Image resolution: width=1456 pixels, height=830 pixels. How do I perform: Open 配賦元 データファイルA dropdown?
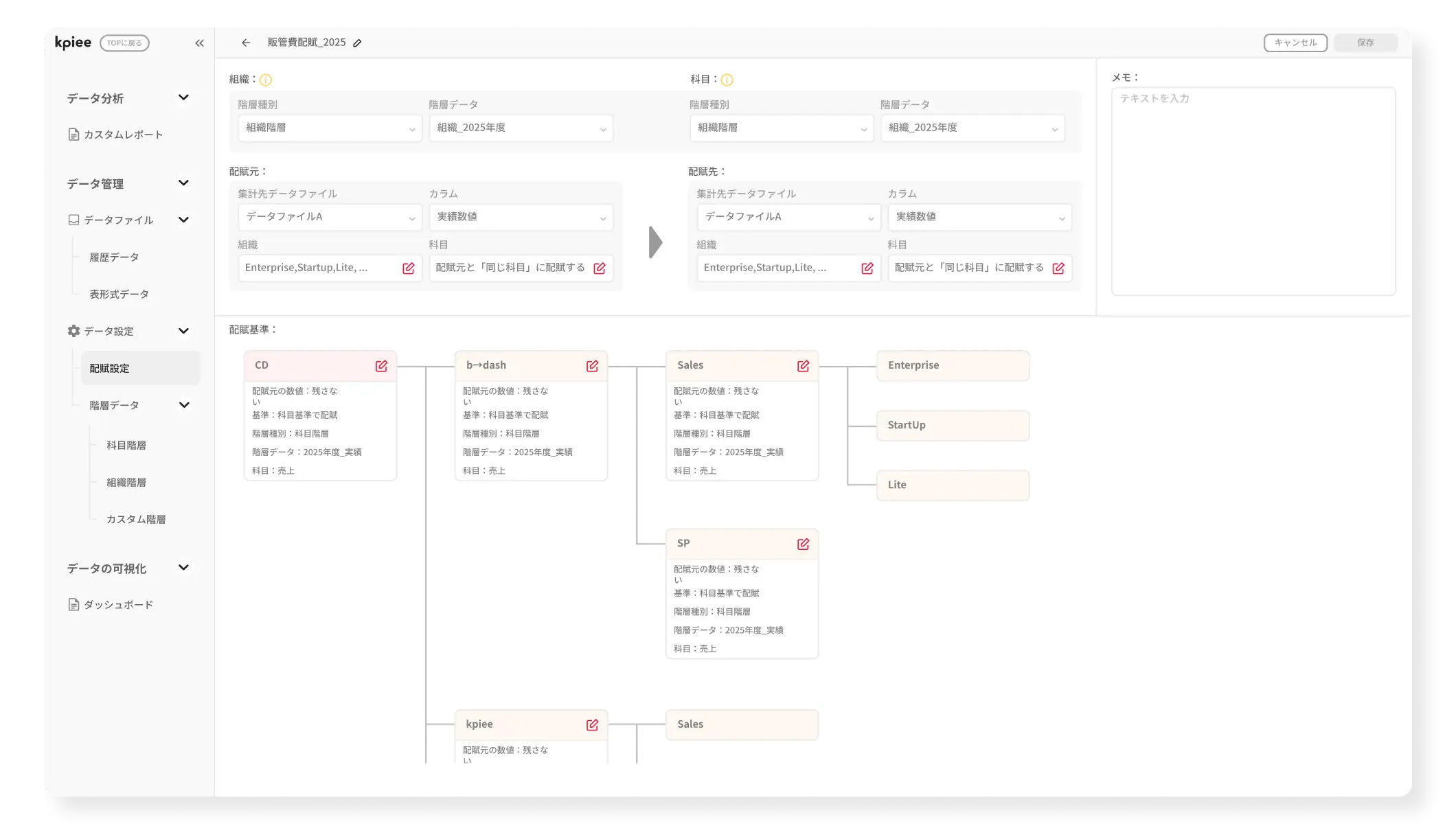(330, 217)
